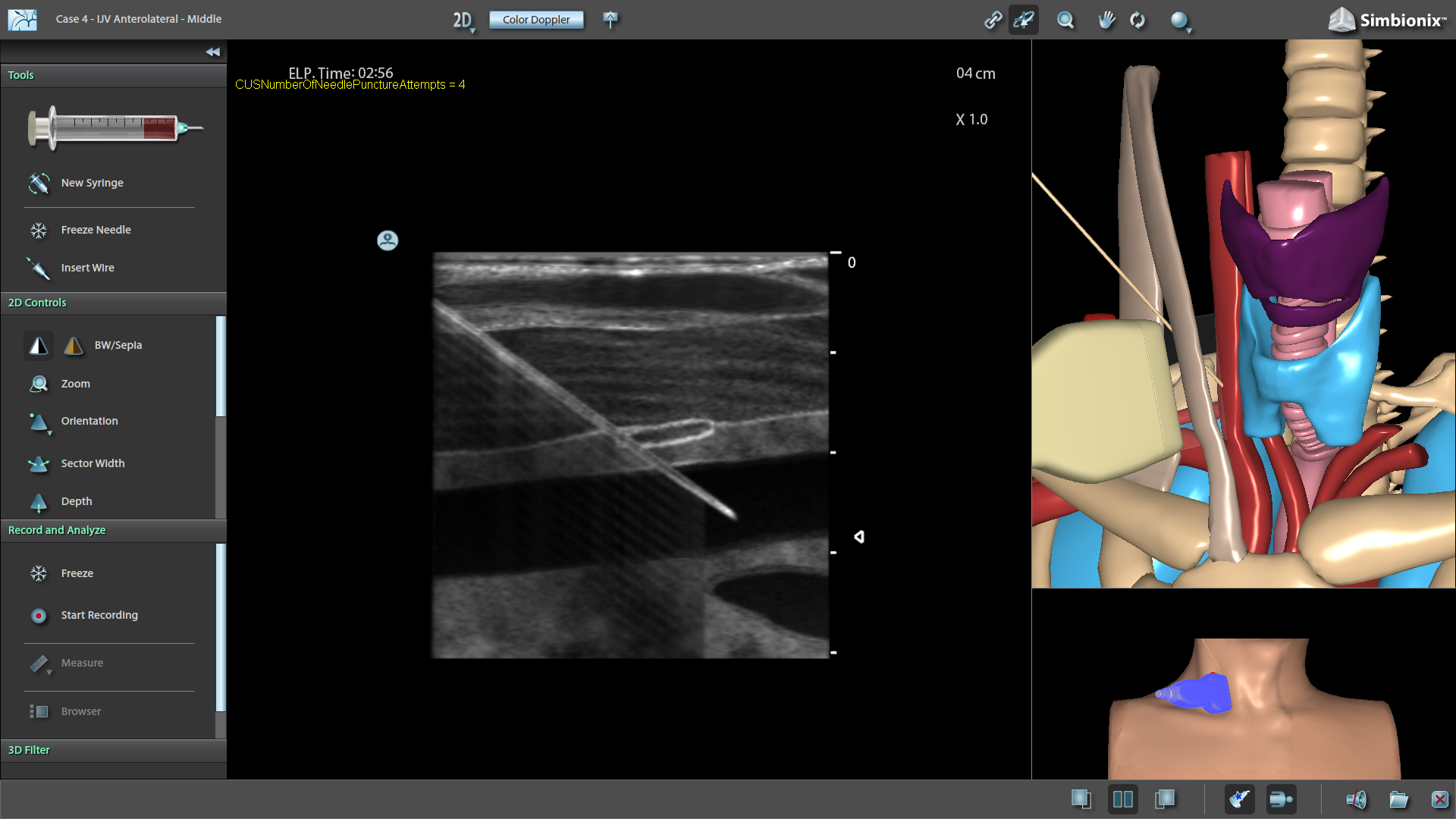Screen dimensions: 1456x819
Task: Toggle the sound speaker icon
Action: tap(1356, 799)
